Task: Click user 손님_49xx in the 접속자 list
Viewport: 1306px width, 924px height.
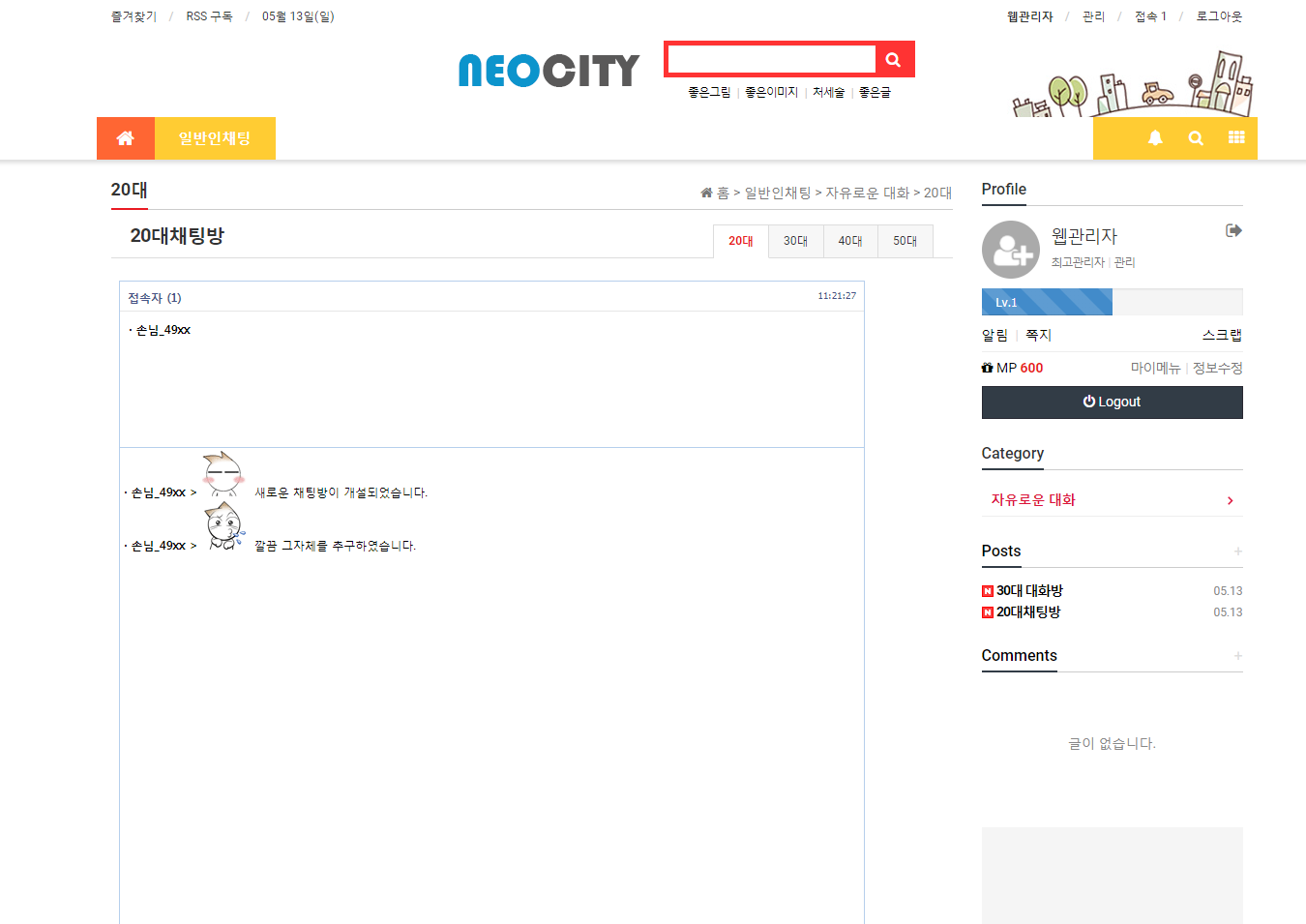Action: 163,330
